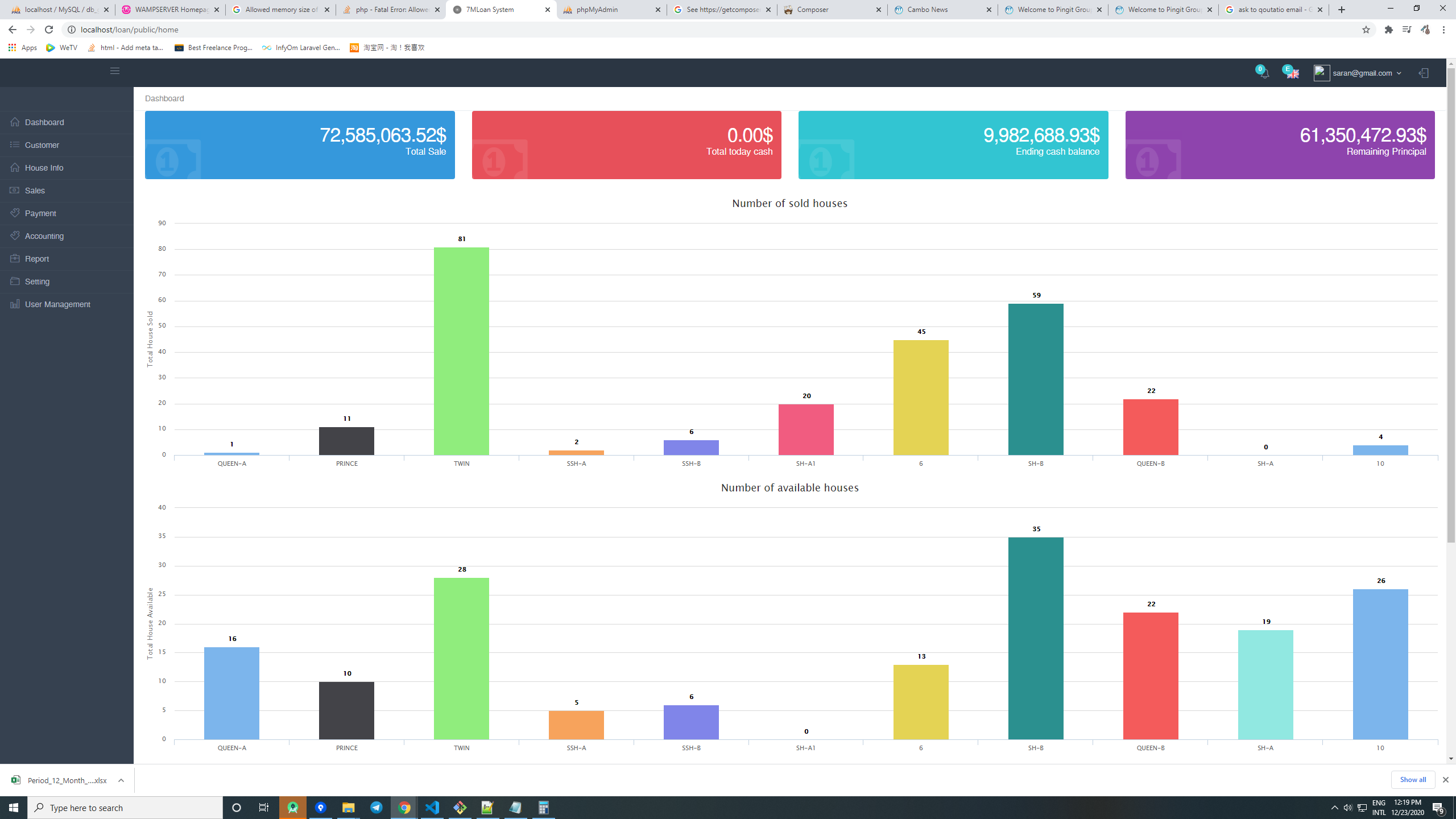Click the logout icon in header
The width and height of the screenshot is (1456, 819).
pos(1423,73)
